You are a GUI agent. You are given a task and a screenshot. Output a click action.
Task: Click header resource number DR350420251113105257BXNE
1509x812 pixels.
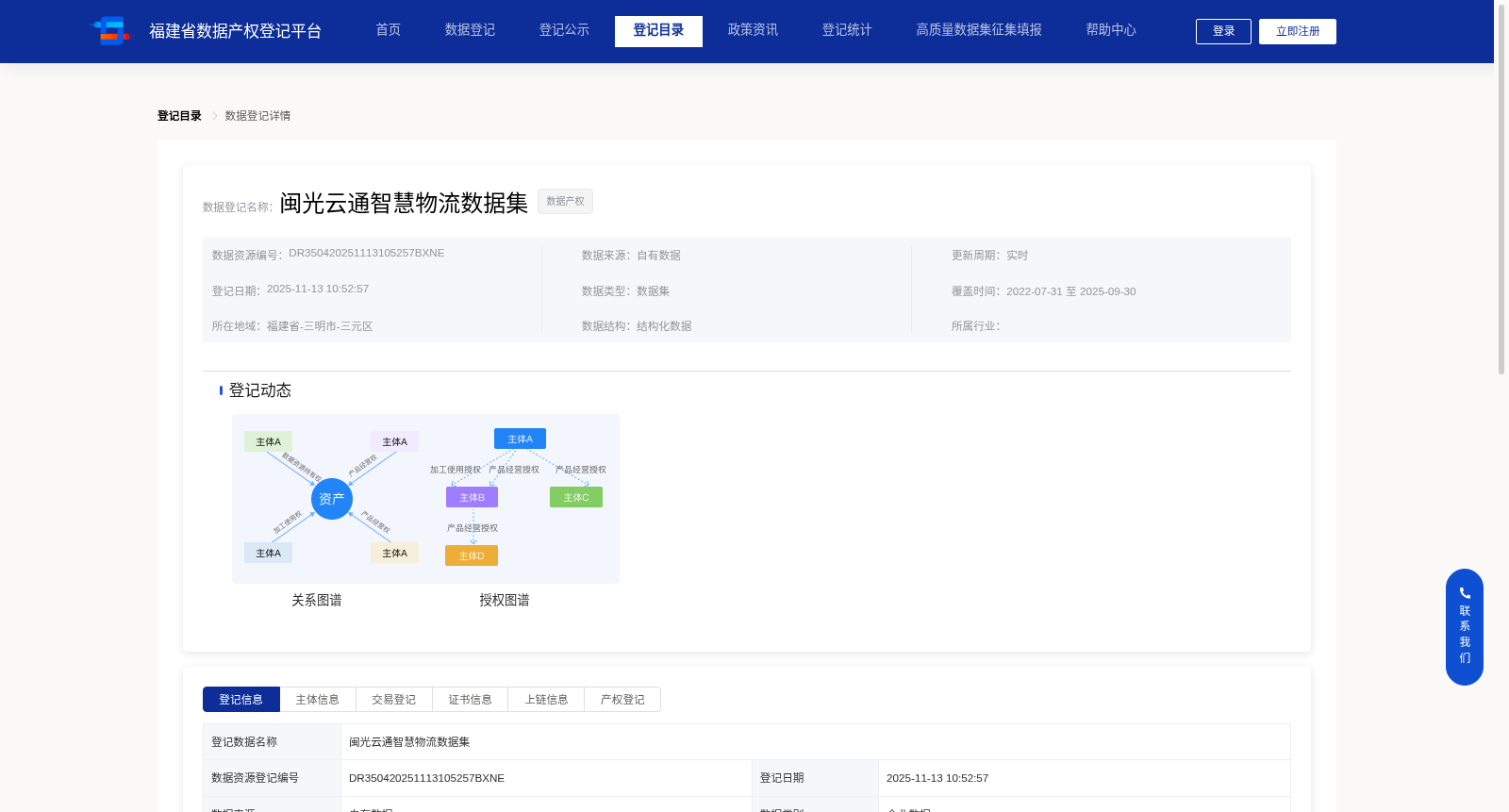[367, 253]
